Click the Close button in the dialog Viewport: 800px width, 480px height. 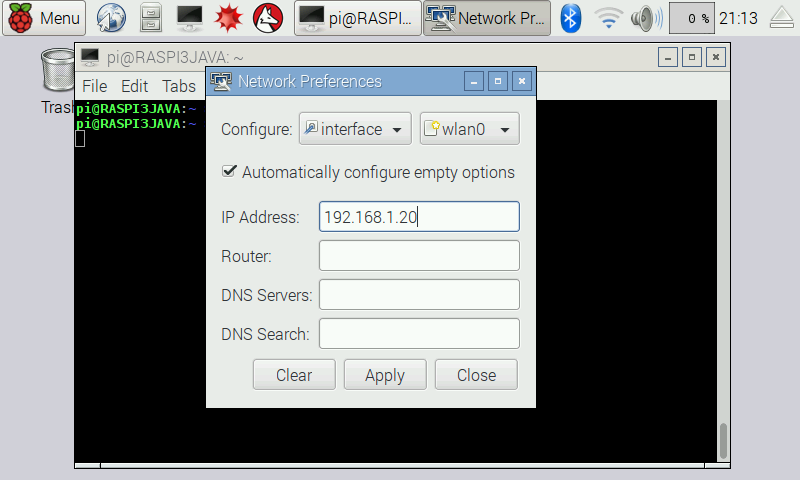tap(476, 375)
